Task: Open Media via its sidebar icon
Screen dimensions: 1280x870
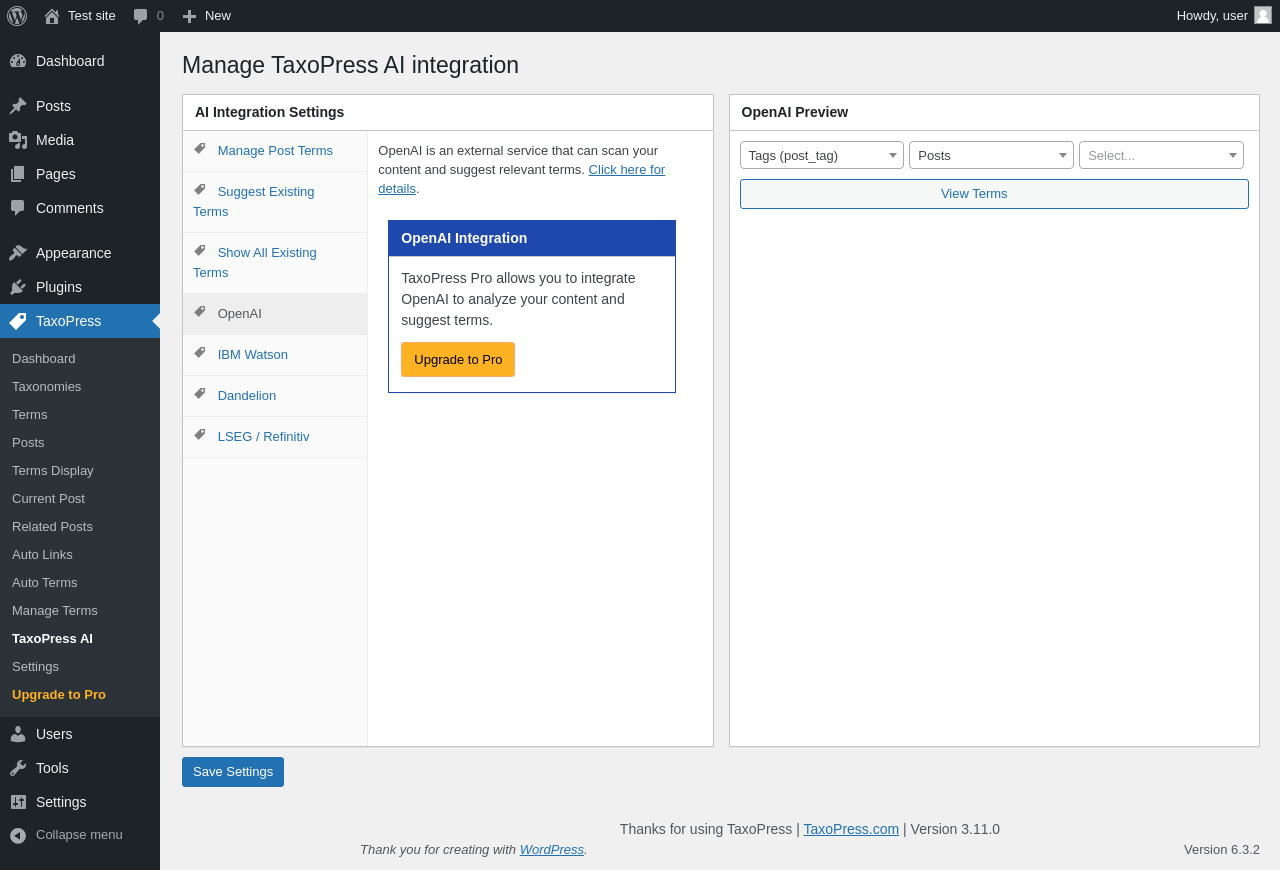Action: 18,140
